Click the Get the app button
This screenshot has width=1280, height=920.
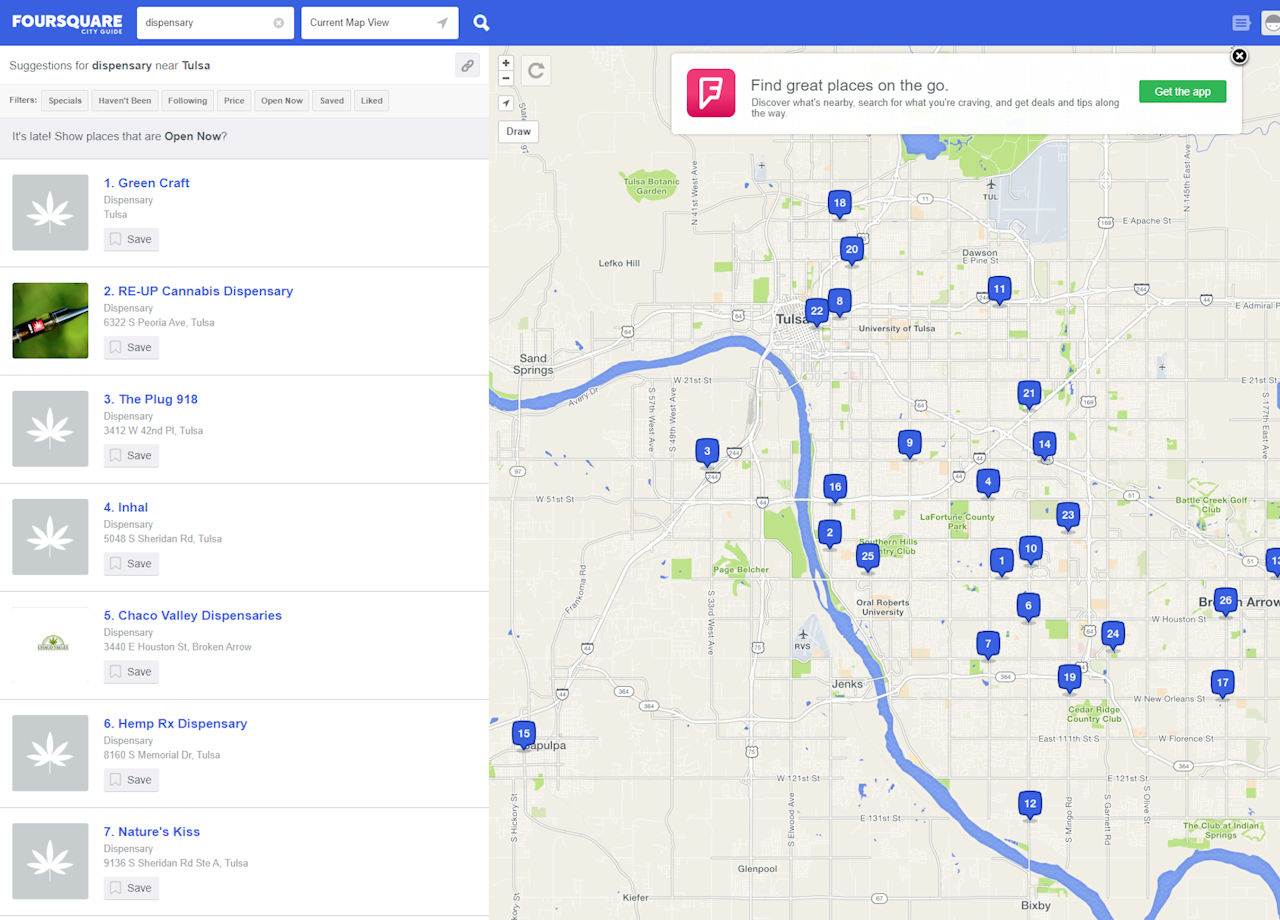point(1182,91)
